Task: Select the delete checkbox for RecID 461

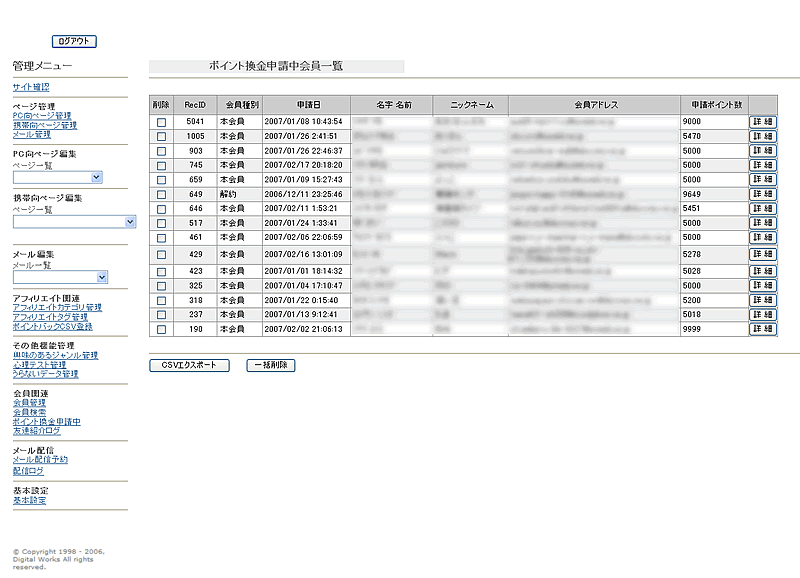Action: tap(161, 238)
